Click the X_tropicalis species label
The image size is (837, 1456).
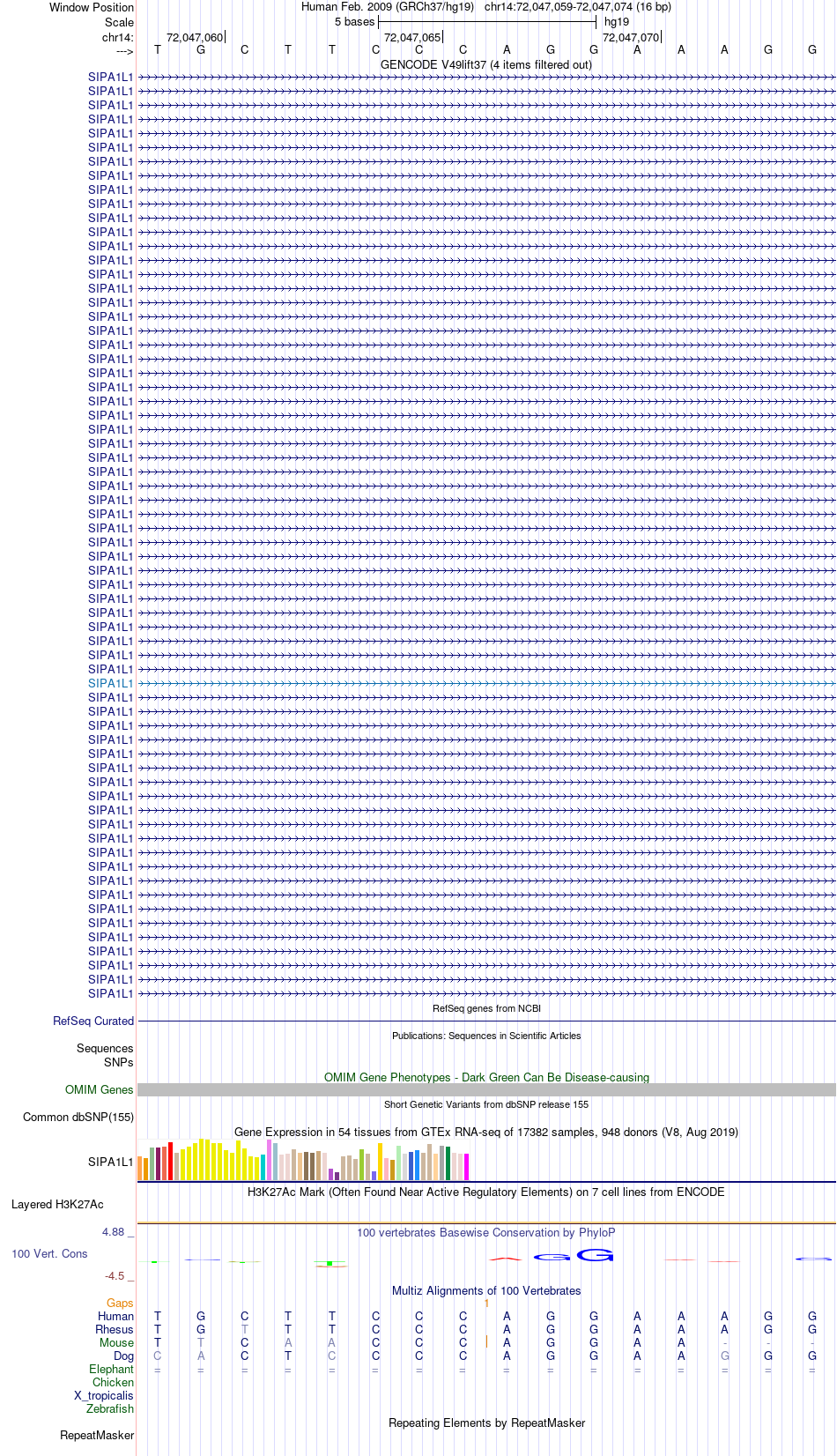pyautogui.click(x=104, y=1395)
